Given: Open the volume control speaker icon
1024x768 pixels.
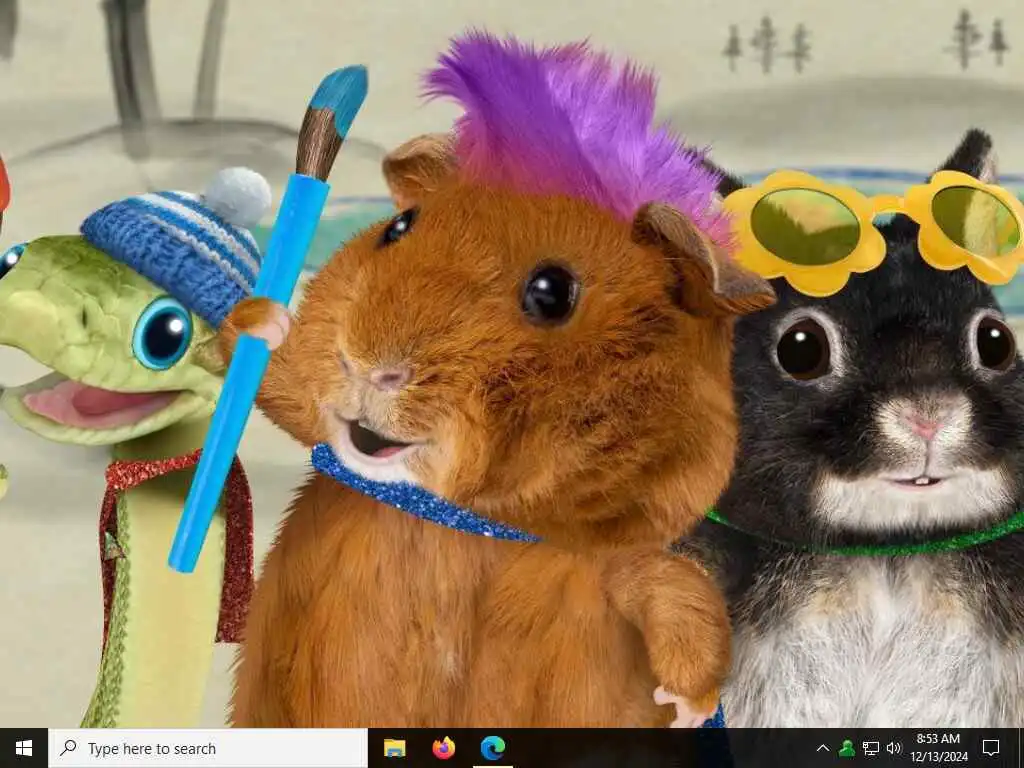Looking at the screenshot, I should tap(893, 748).
